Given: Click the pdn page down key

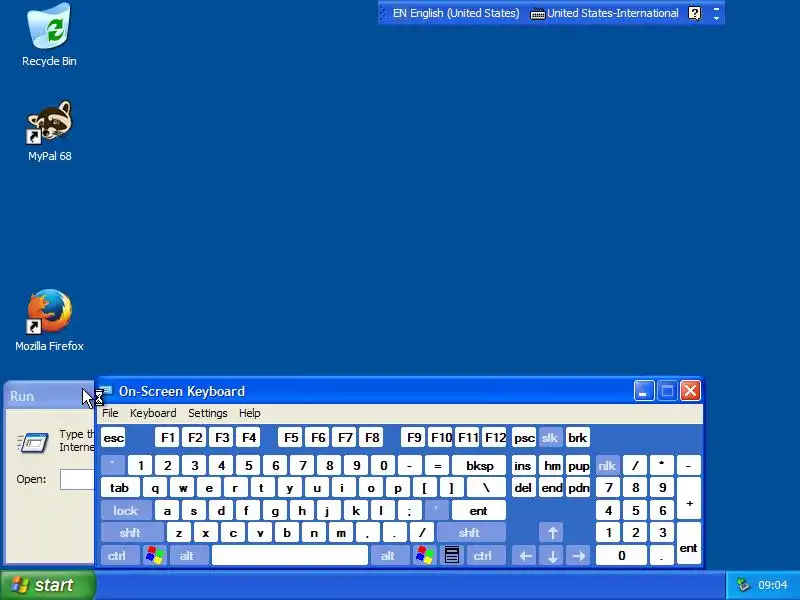Looking at the screenshot, I should (579, 488).
